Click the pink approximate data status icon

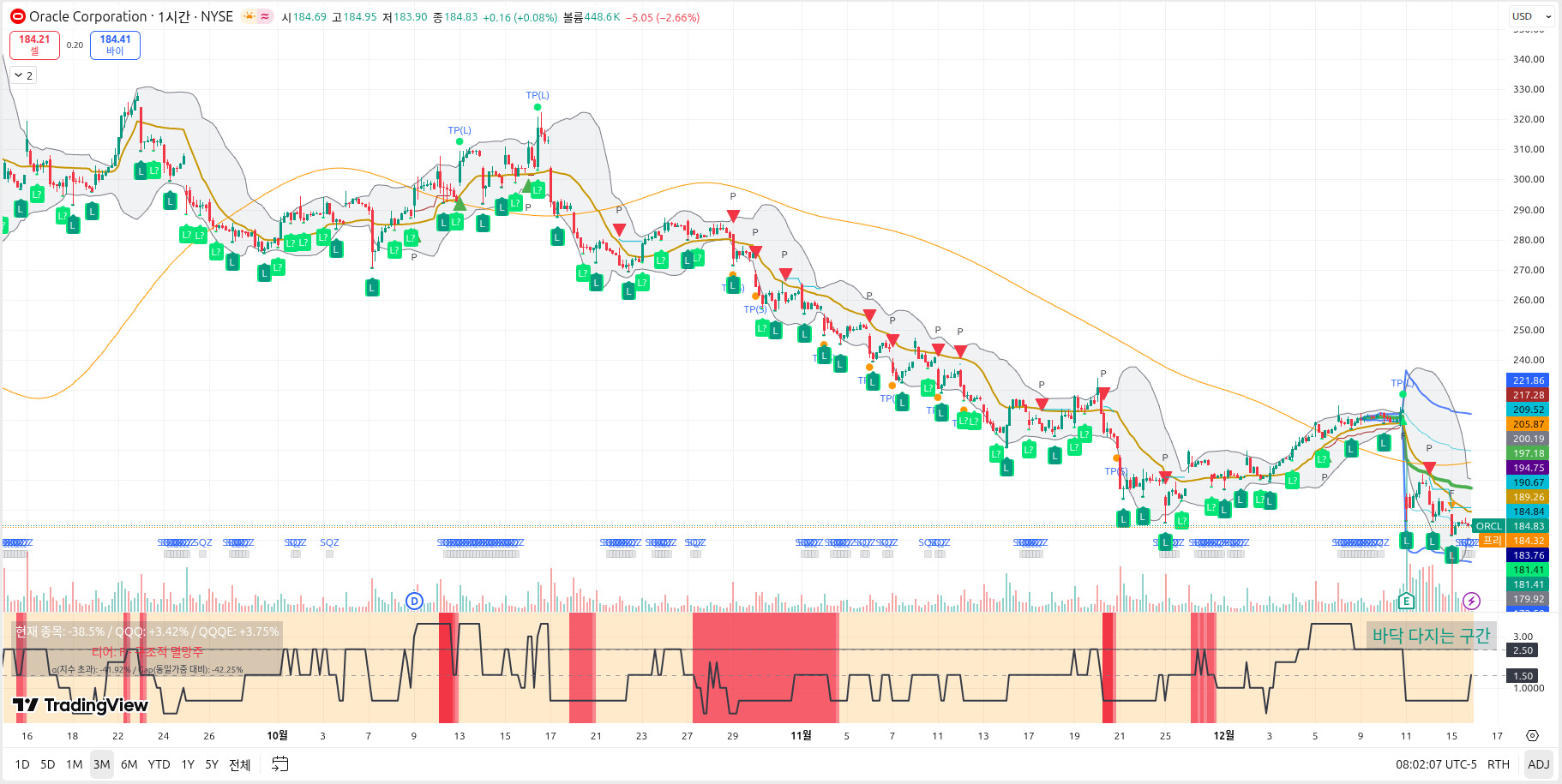point(265,16)
